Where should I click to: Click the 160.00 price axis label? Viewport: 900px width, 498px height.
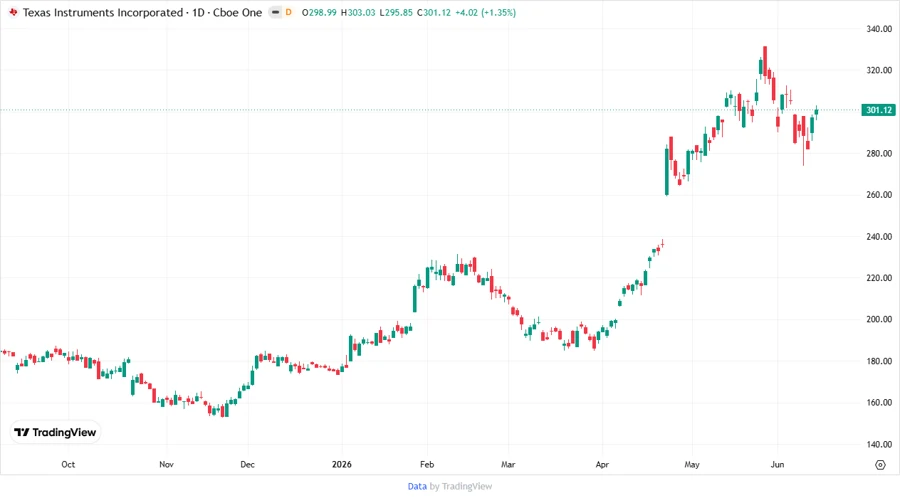pos(879,402)
